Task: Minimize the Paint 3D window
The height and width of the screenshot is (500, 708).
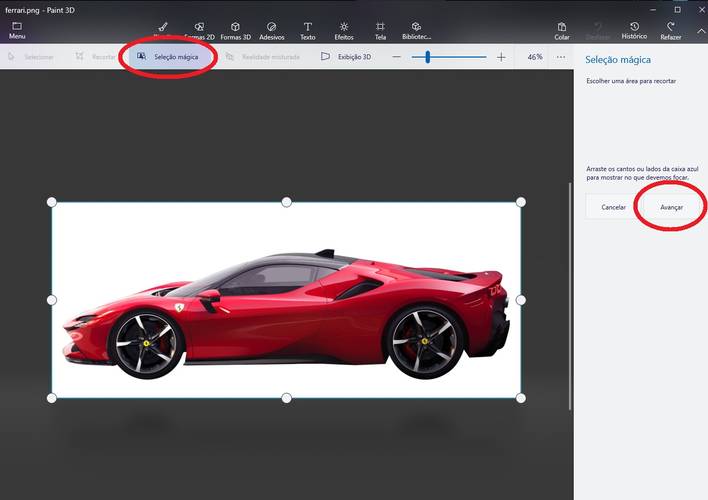Action: 653,9
